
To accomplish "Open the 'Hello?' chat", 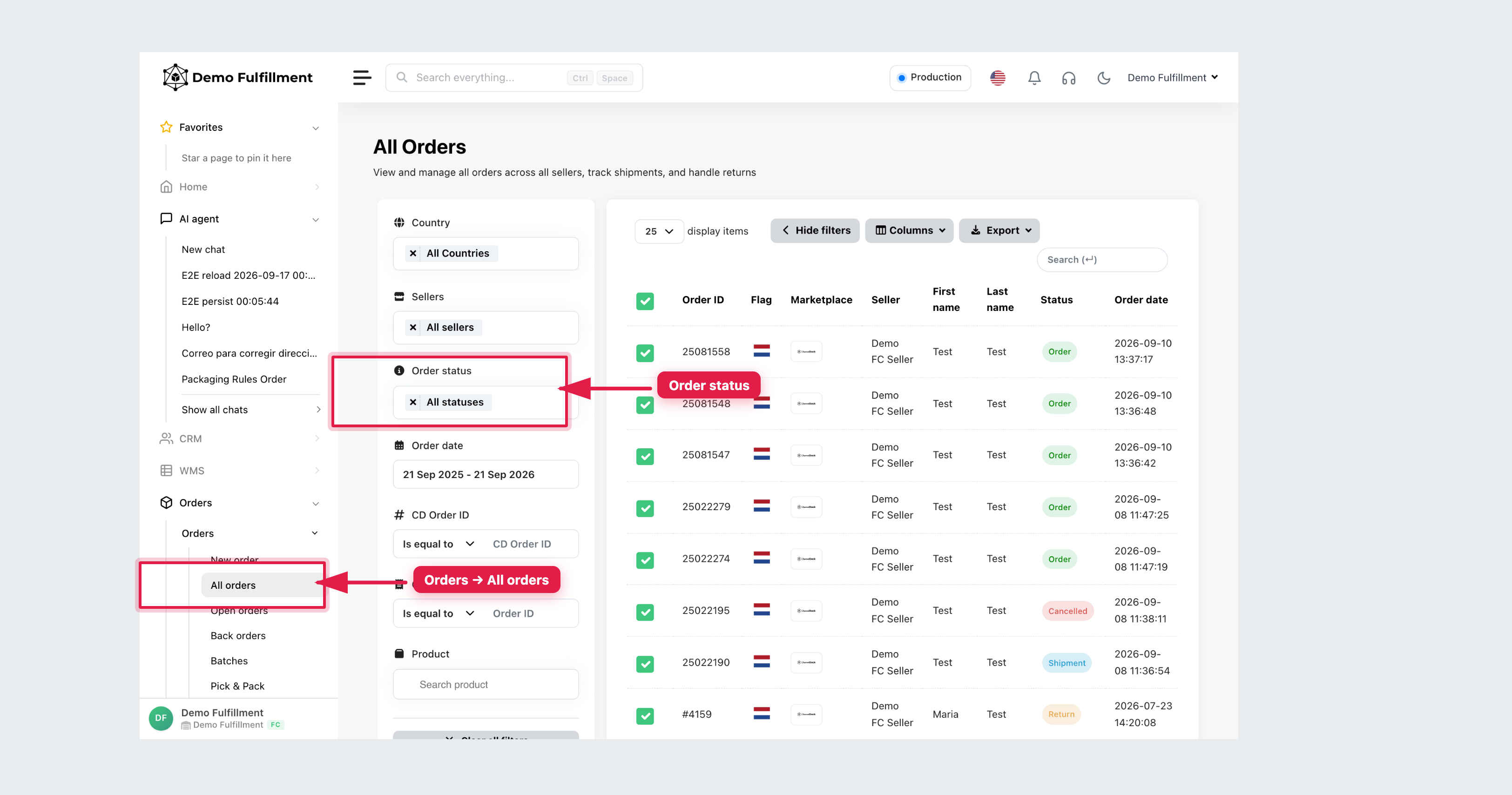I will (196, 327).
